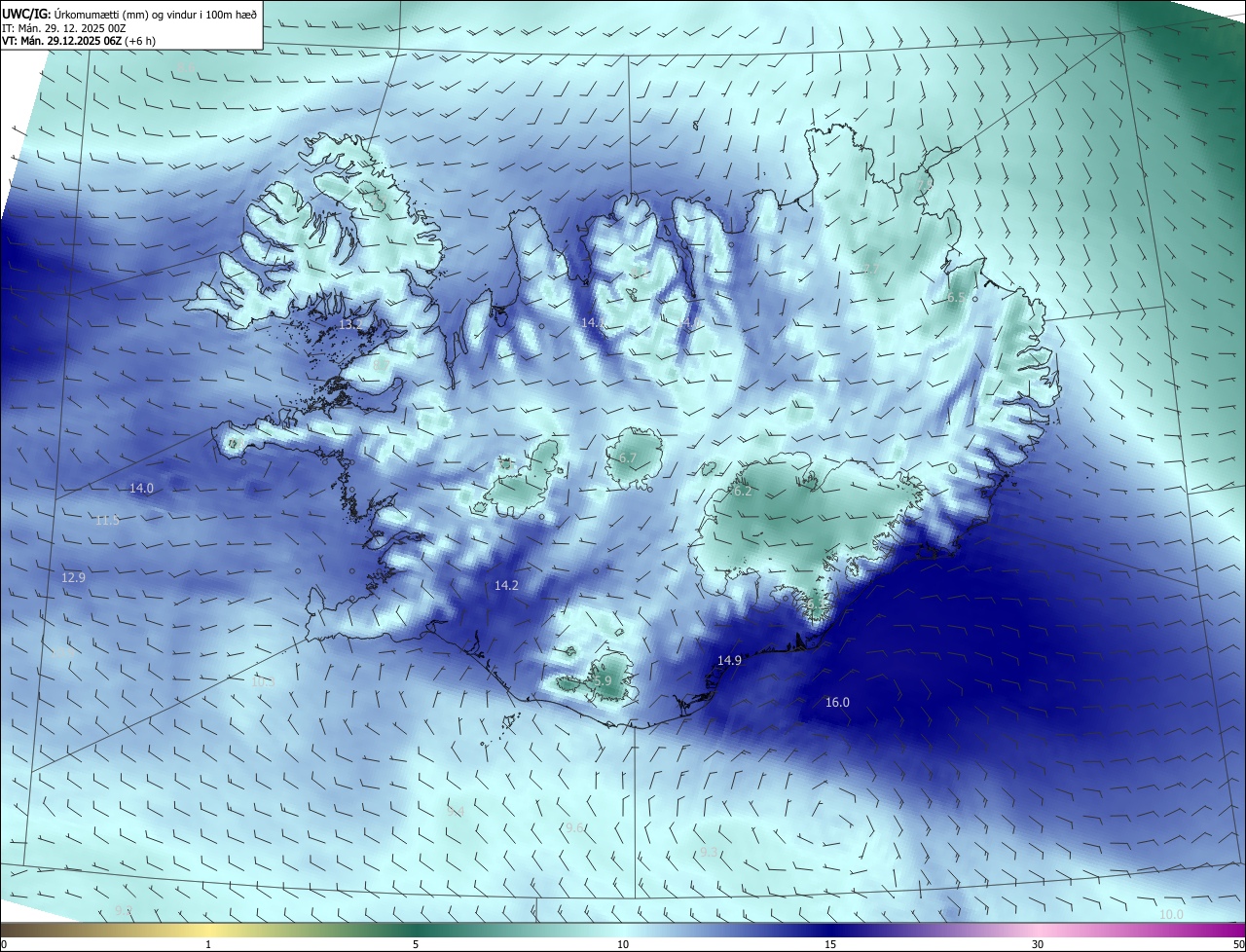The width and height of the screenshot is (1246, 952).
Task: Click the 14.0 value in the western sea
Action: pos(142,489)
